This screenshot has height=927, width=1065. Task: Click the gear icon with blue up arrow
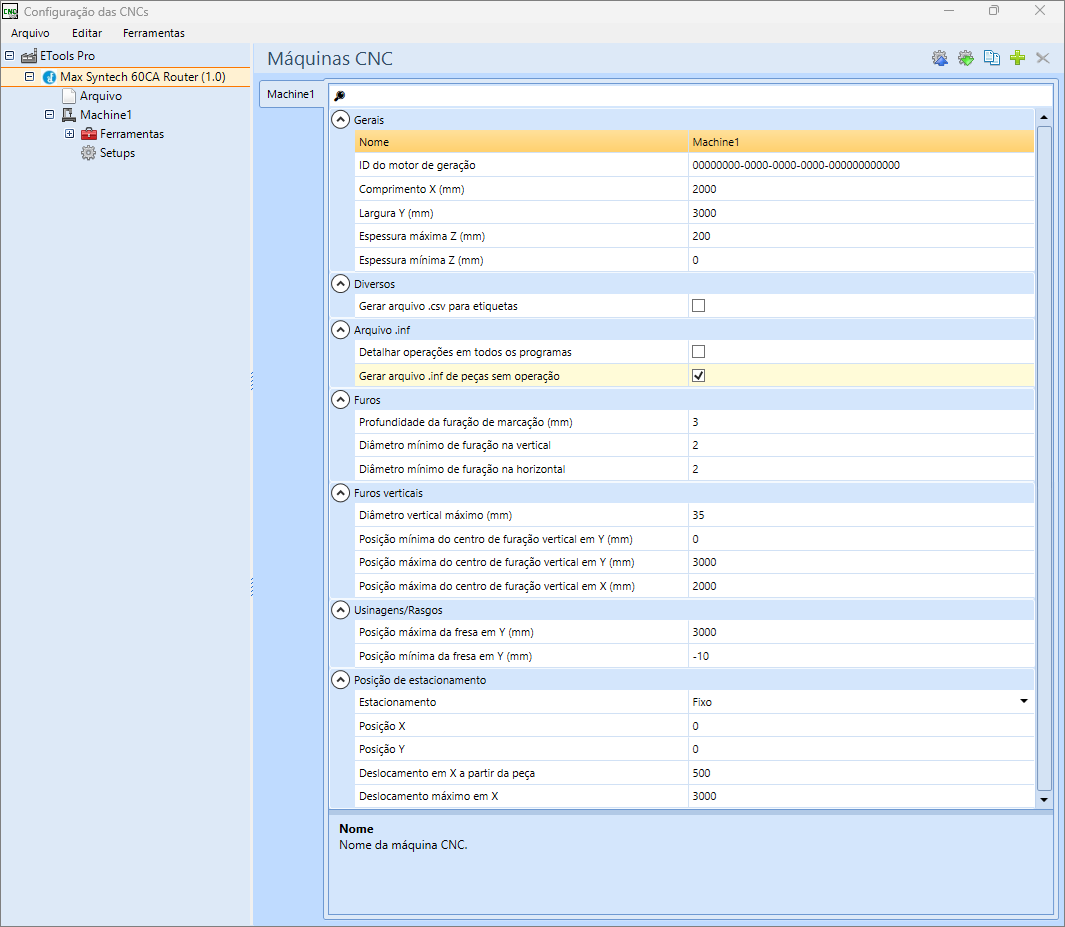[940, 58]
